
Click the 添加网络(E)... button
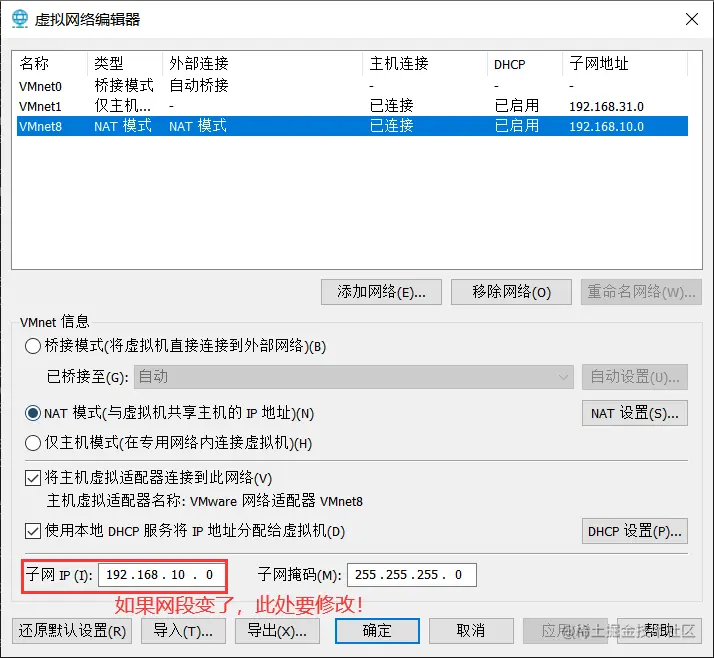coord(381,292)
